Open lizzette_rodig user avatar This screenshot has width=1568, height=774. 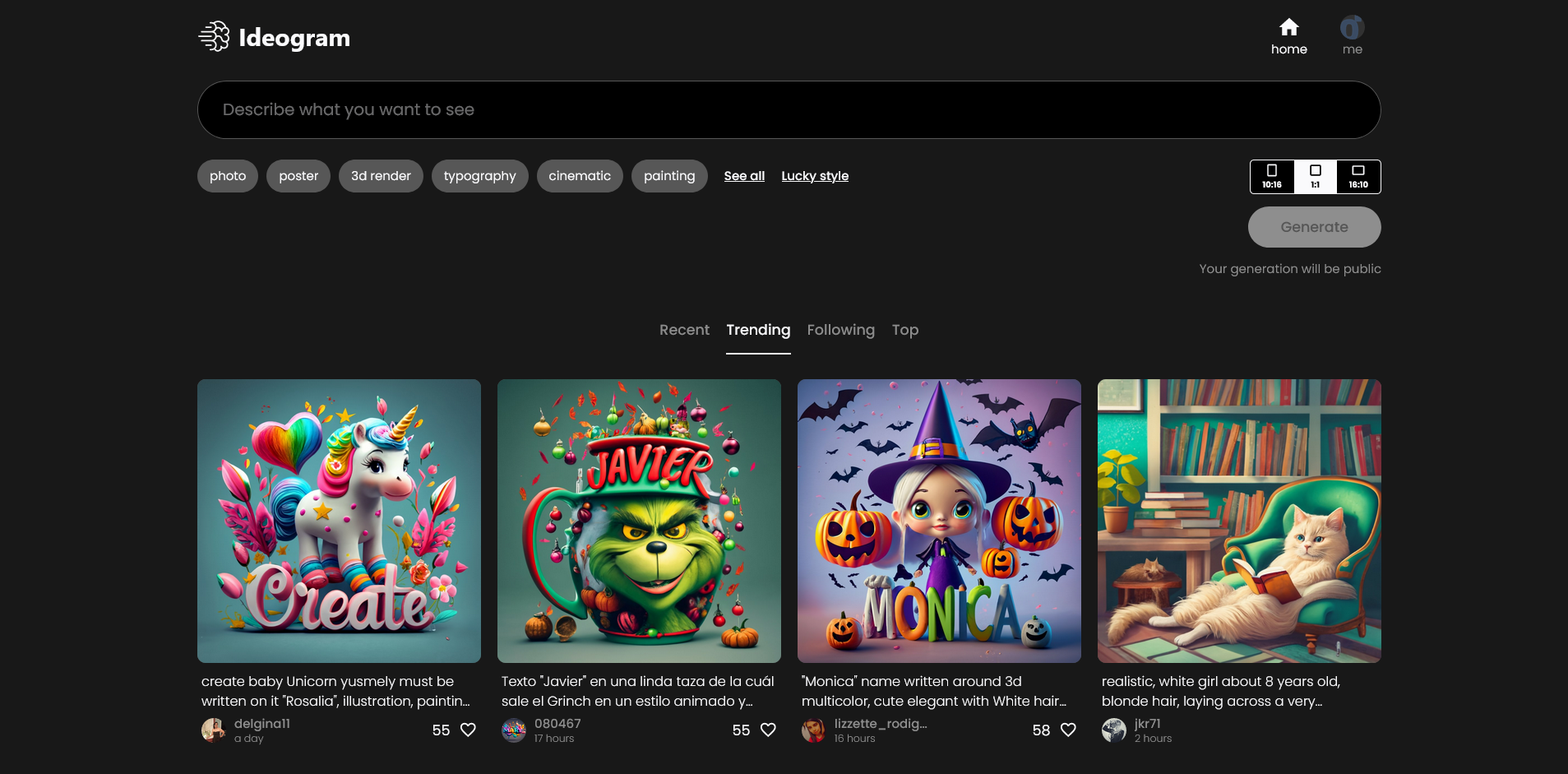pyautogui.click(x=814, y=730)
